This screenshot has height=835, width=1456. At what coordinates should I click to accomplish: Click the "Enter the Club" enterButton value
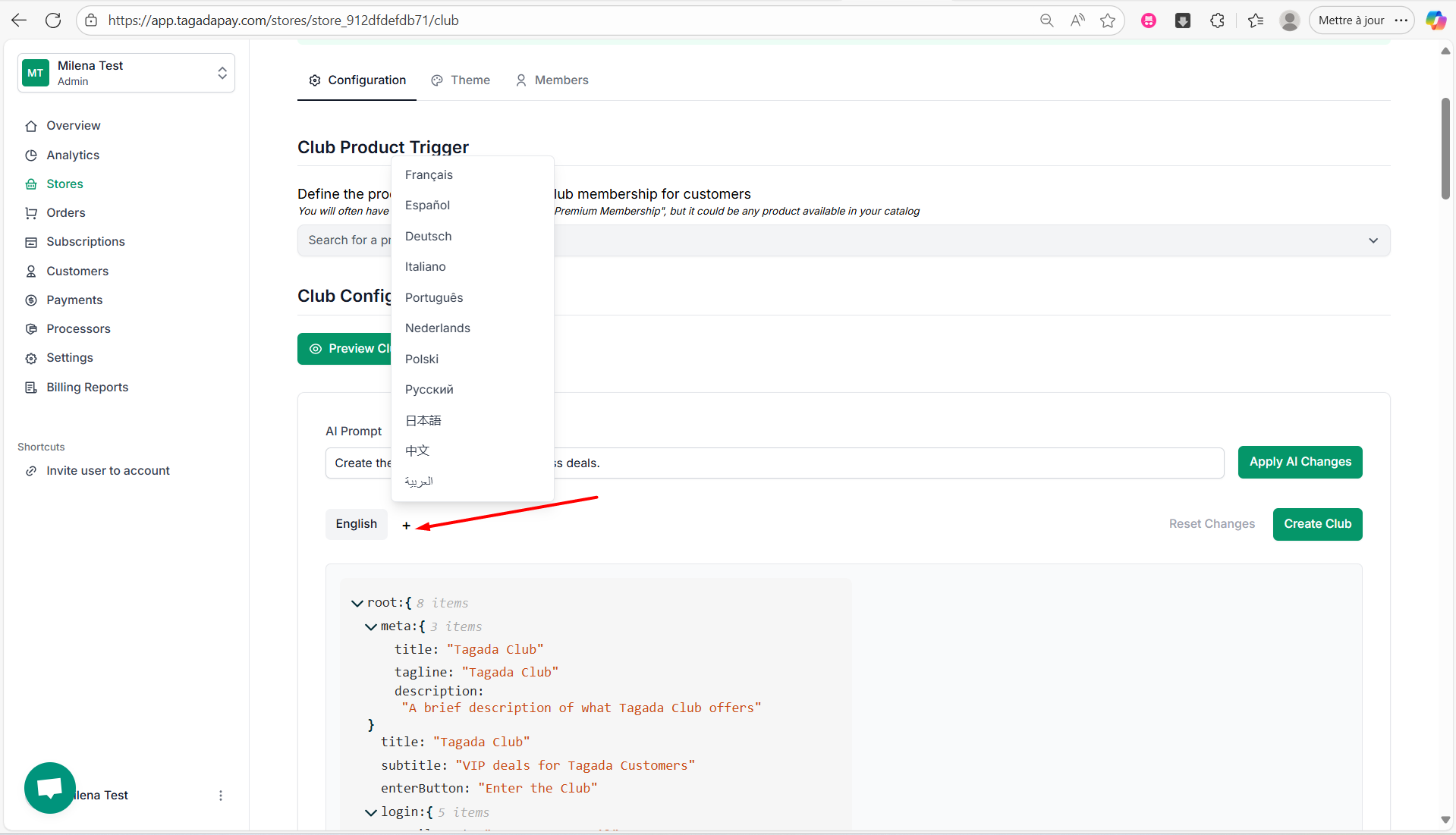pyautogui.click(x=537, y=789)
